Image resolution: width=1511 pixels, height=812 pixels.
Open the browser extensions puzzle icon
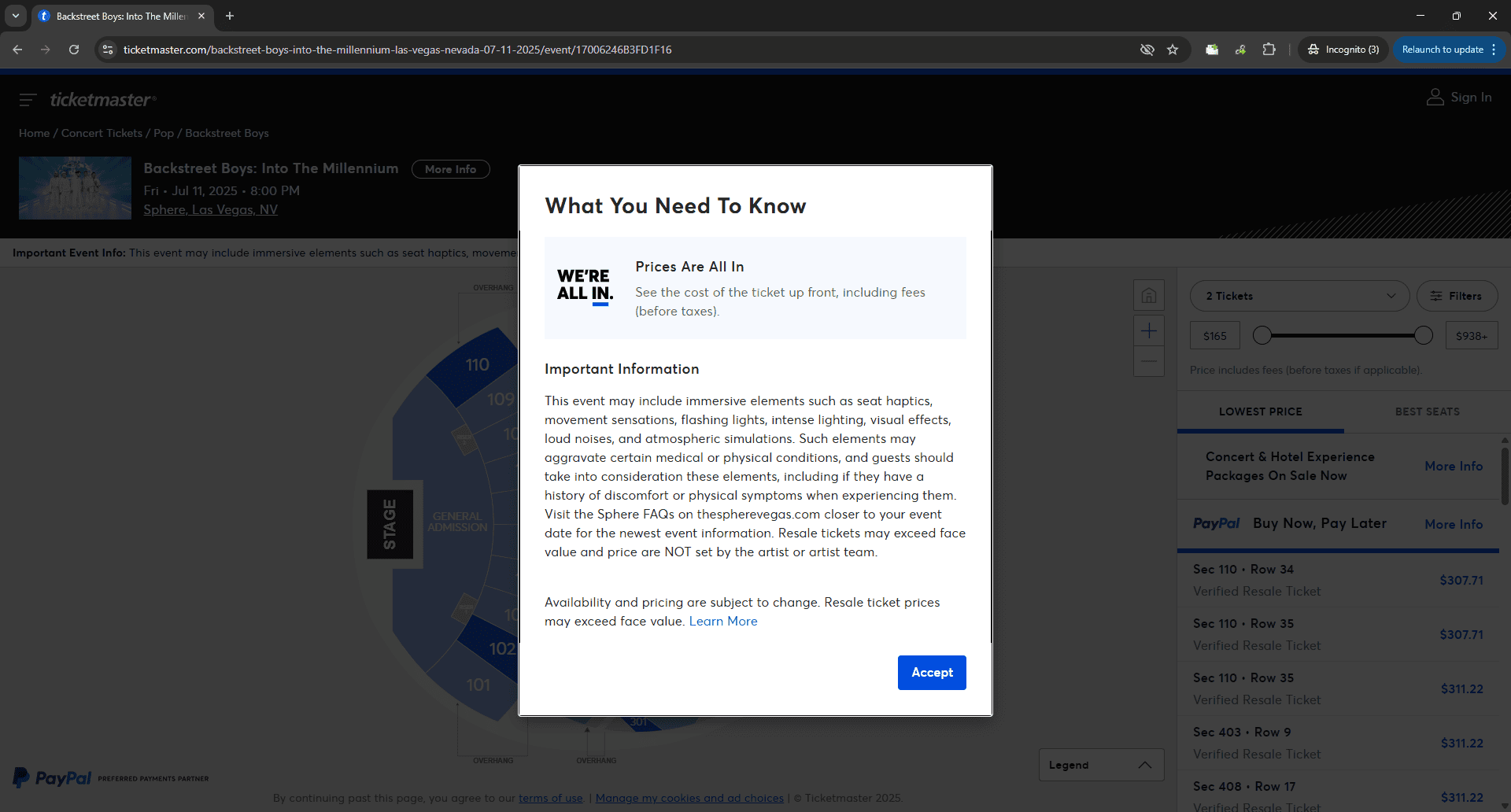click(1269, 50)
